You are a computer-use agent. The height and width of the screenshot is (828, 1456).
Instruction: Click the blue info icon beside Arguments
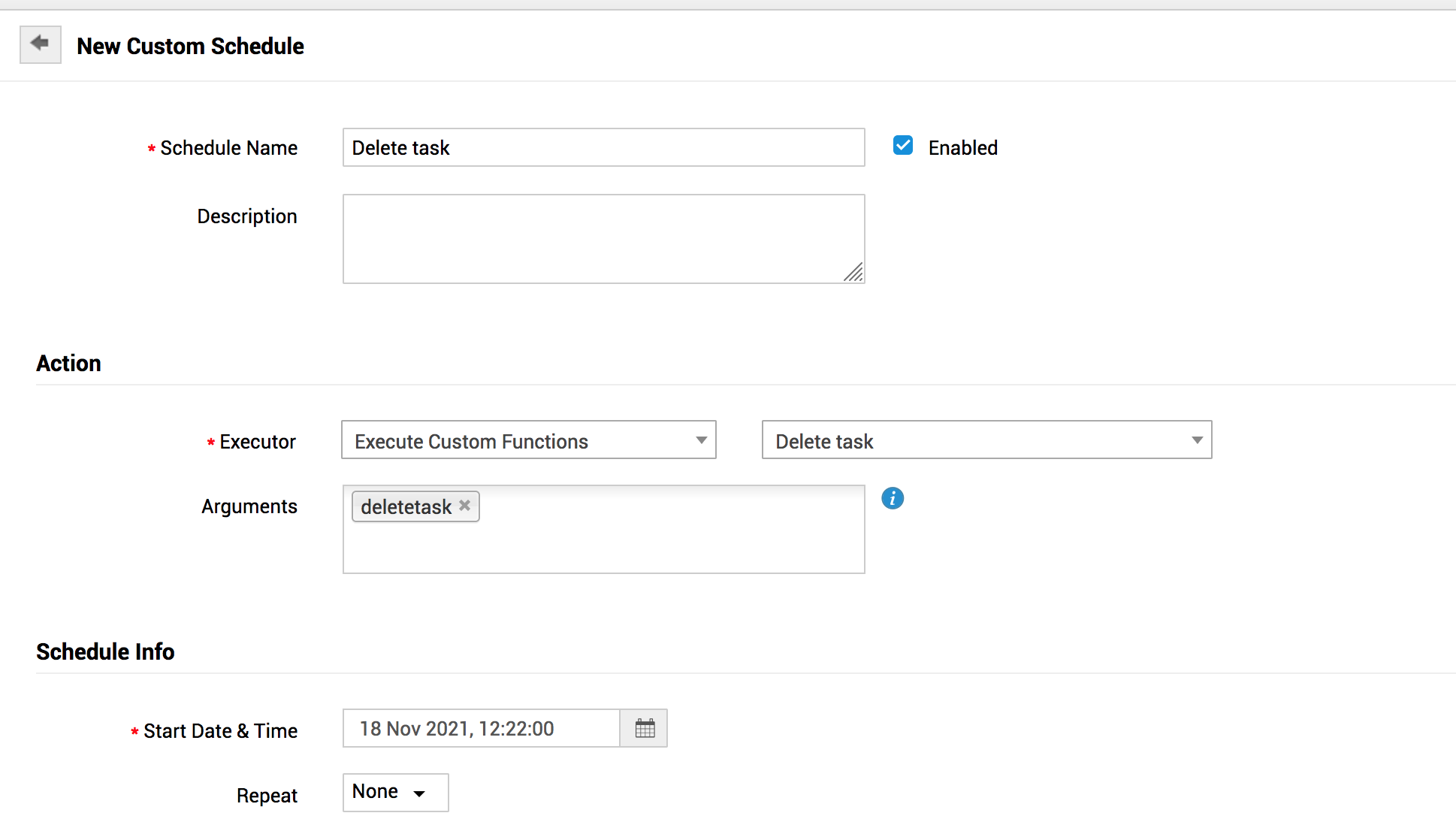coord(892,498)
